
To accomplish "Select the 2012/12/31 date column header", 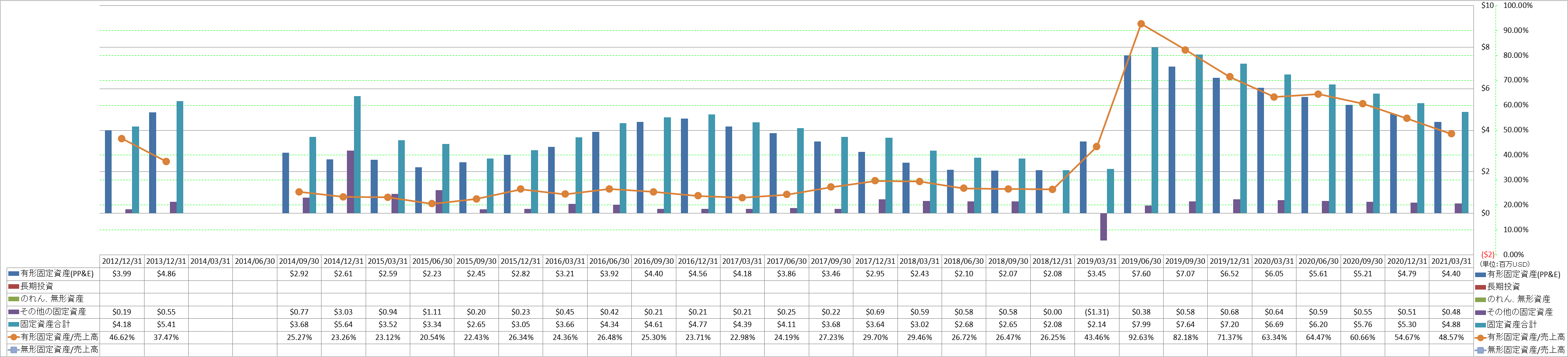I will [122, 261].
